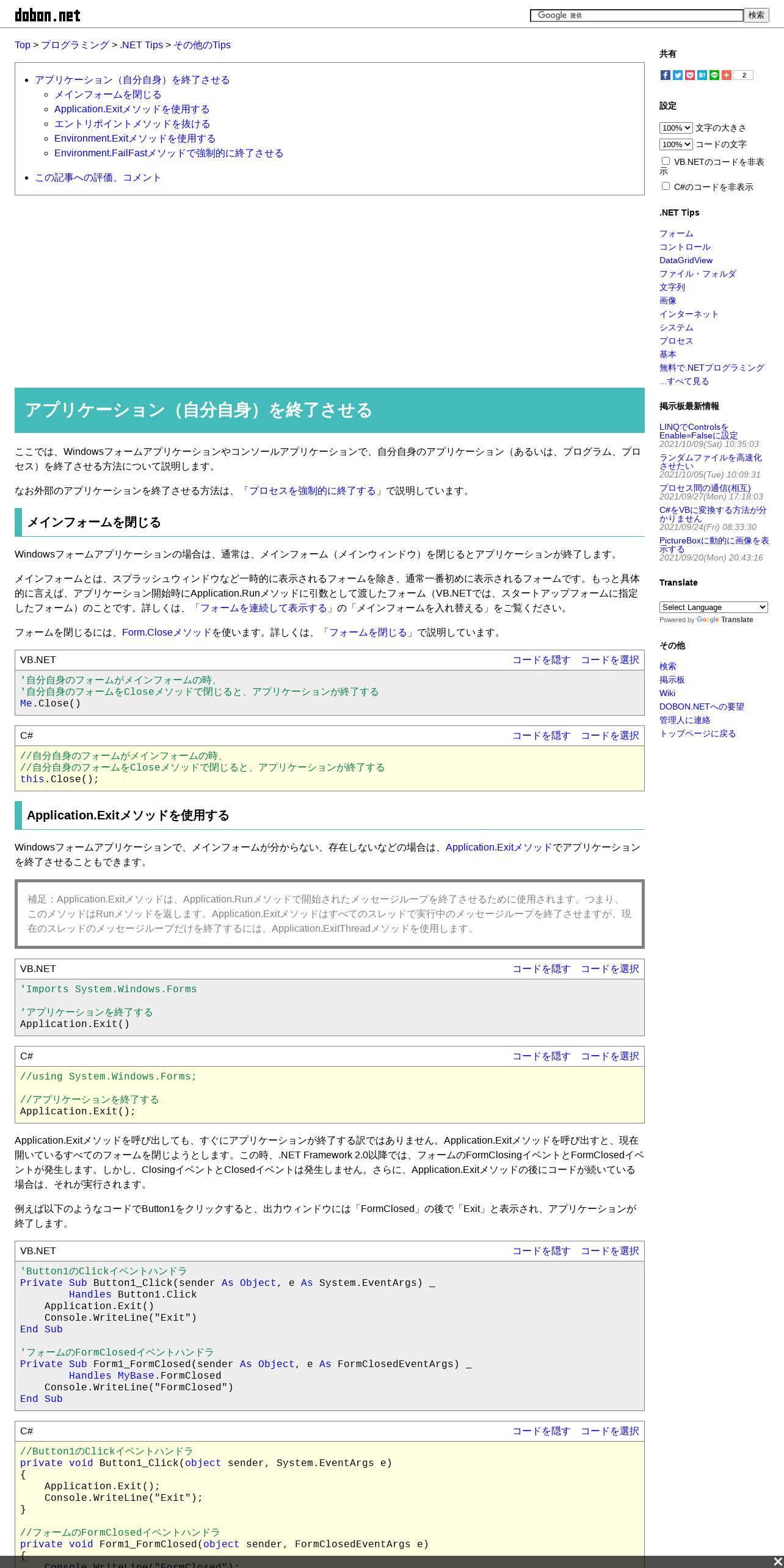Open Google Translate powered-by link
784x1568 pixels.
point(725,620)
